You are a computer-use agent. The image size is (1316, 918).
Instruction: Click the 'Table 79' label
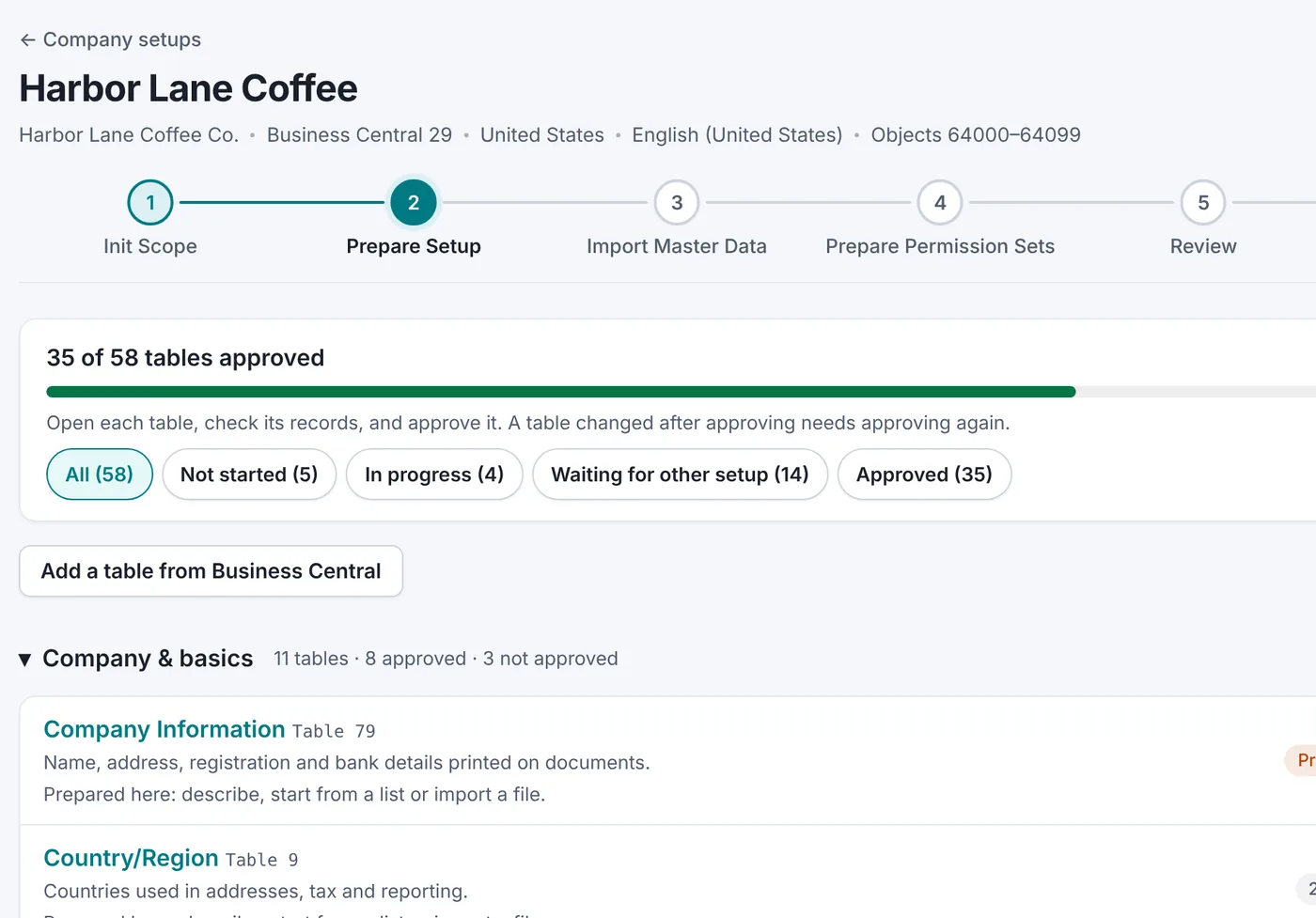coord(334,731)
